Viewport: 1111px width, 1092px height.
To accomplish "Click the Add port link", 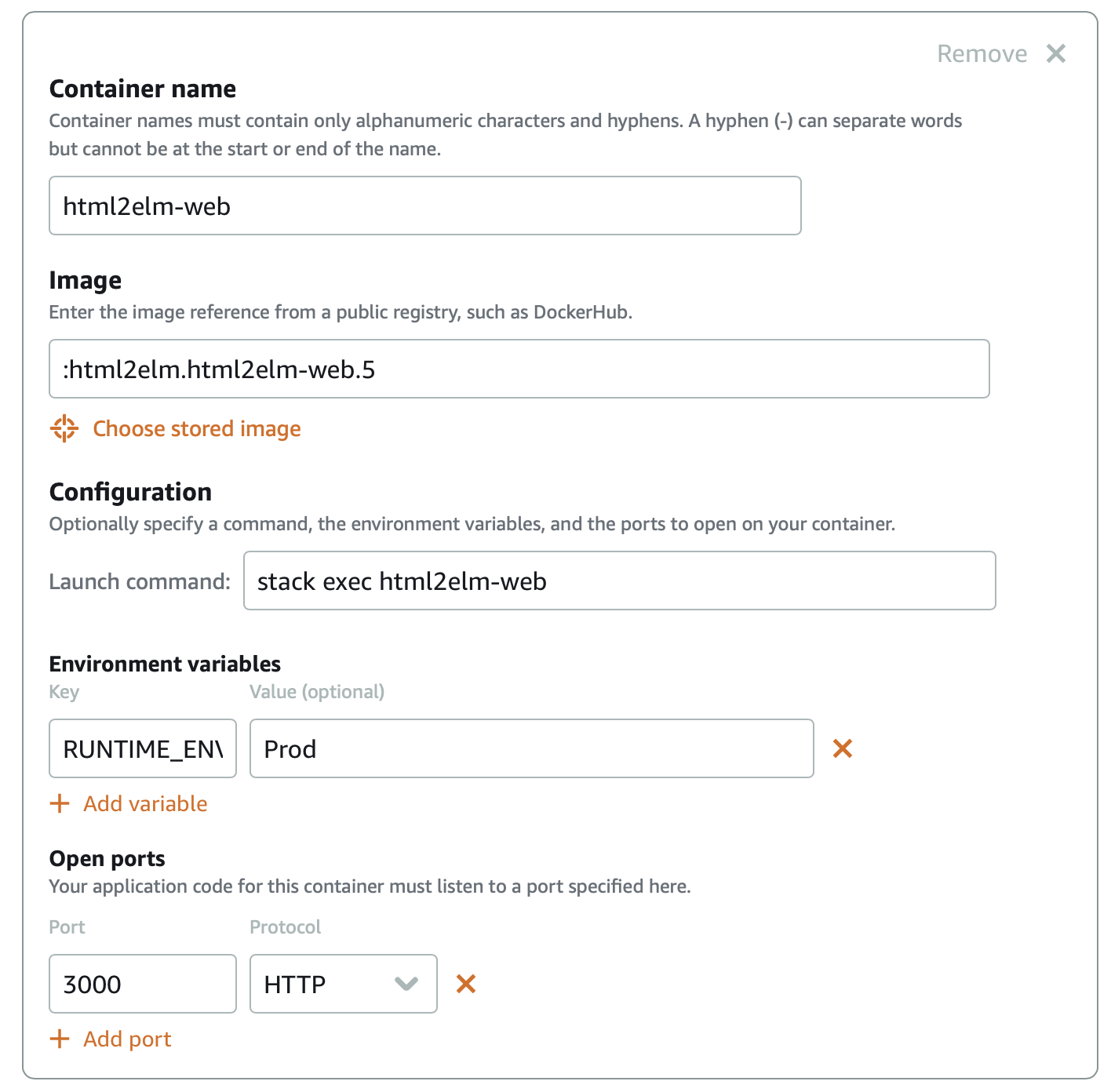I will [x=127, y=1039].
